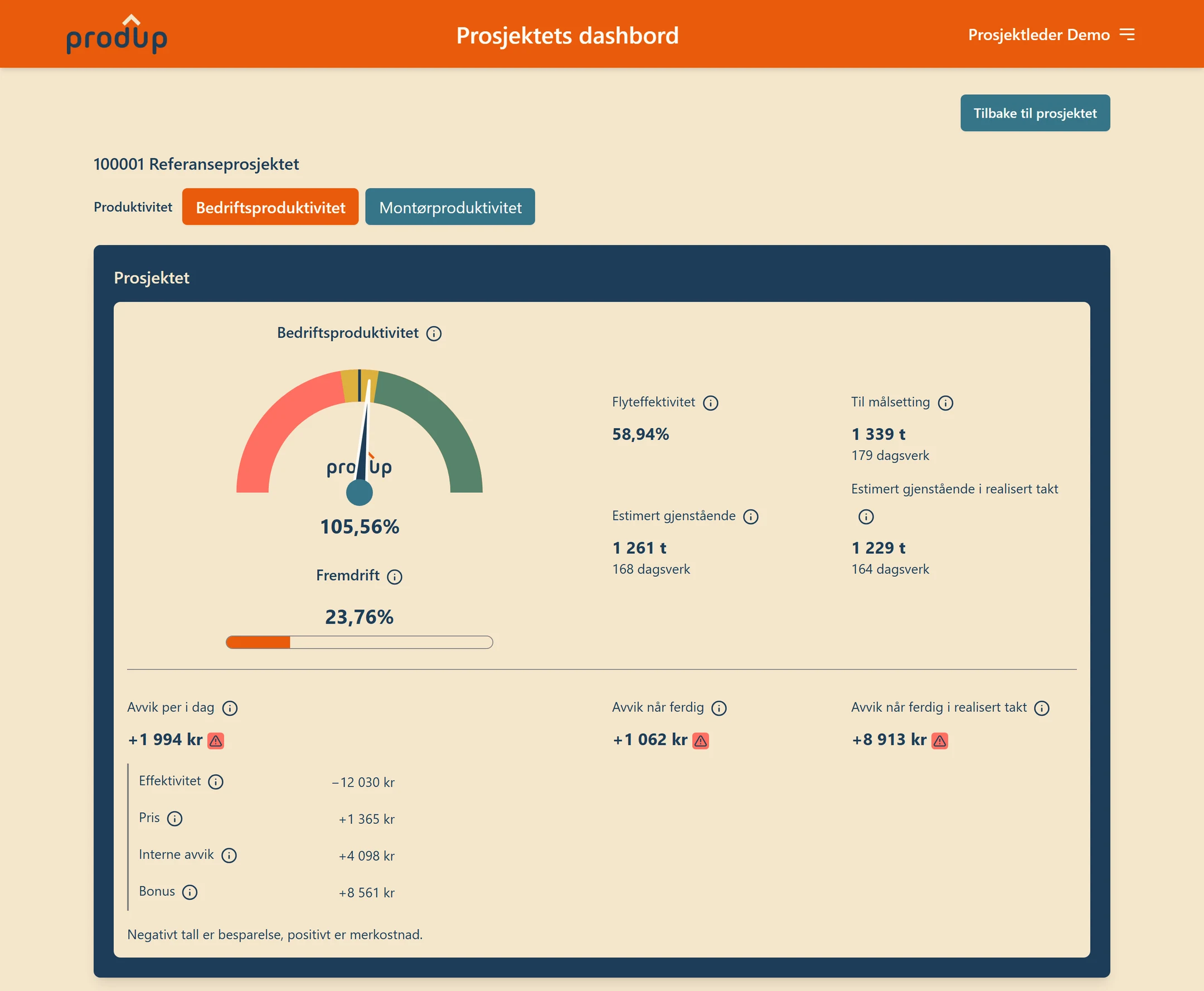Screen dimensions: 1204x991
Task: Click the 179 dagsverk text
Action: (x=890, y=455)
